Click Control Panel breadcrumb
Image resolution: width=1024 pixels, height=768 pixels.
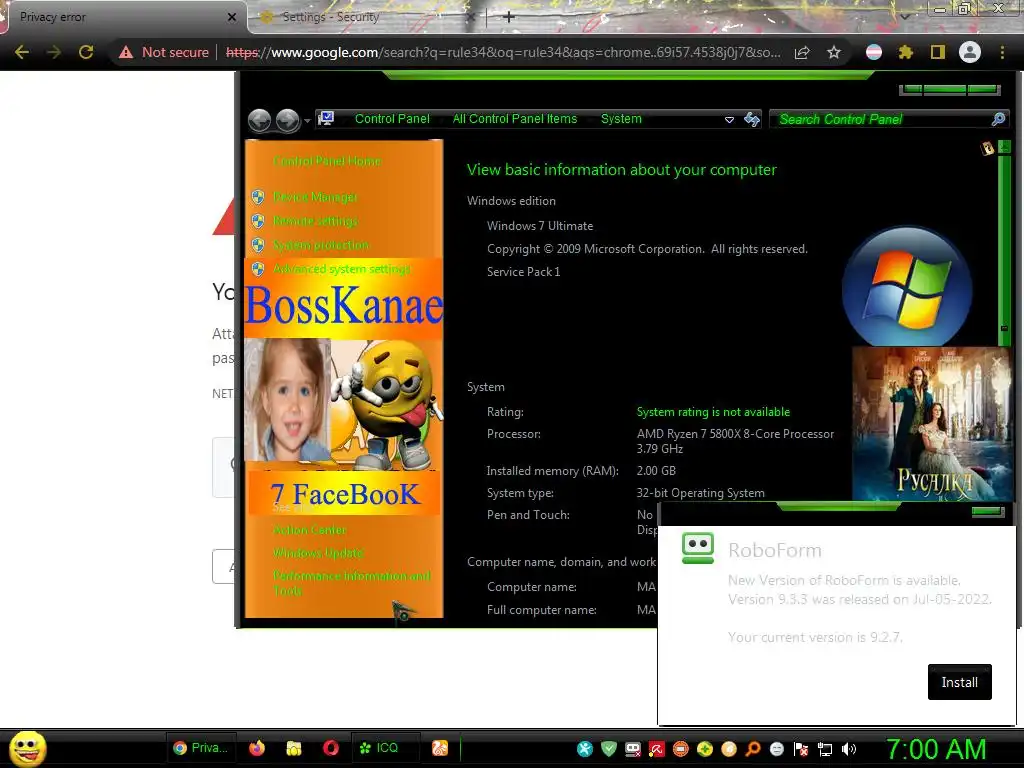click(x=392, y=119)
